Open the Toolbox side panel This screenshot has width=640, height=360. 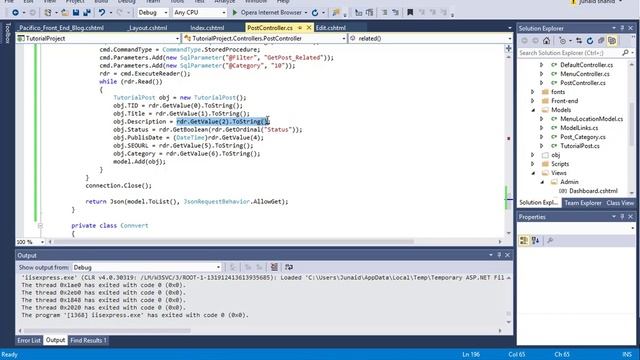7,33
